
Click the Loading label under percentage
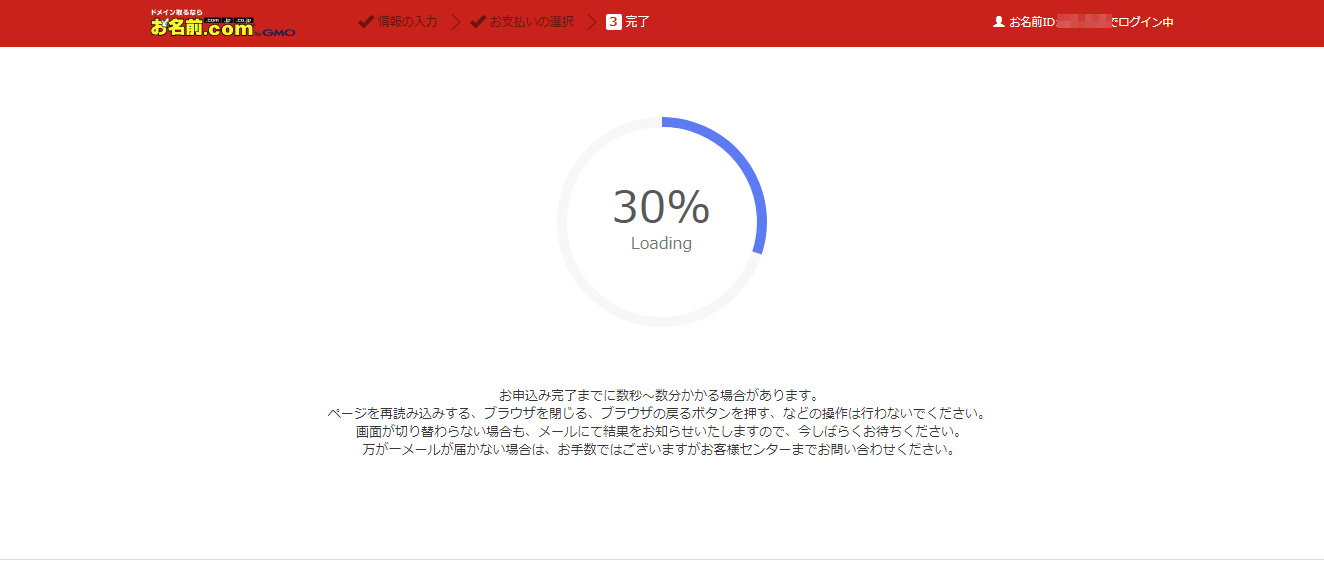[661, 243]
